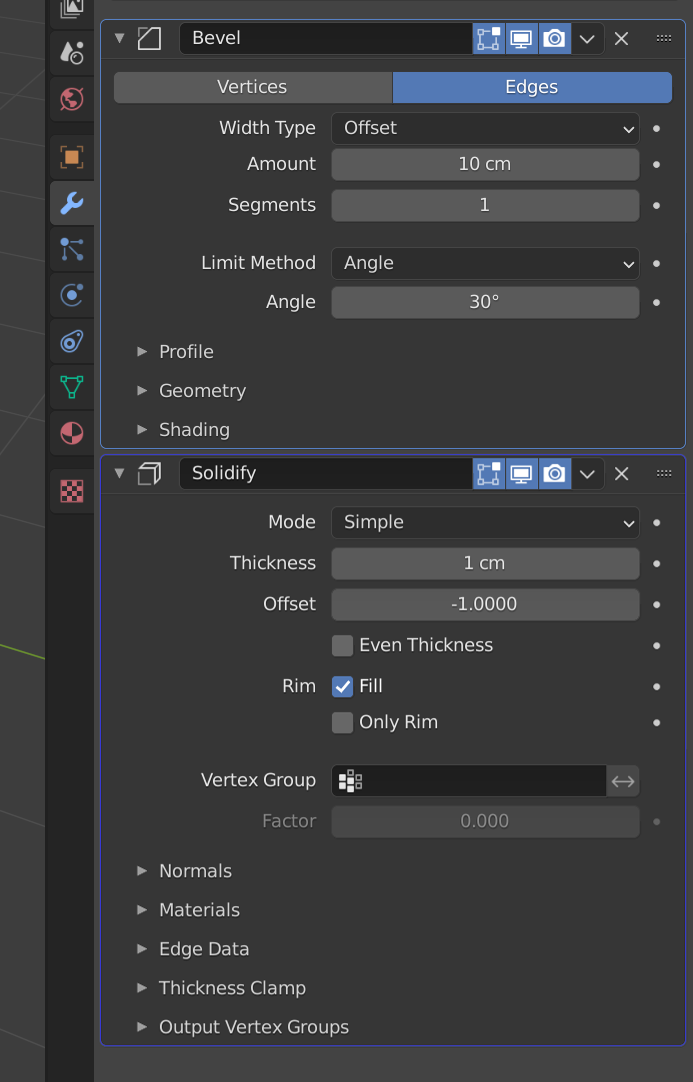Click animate dot beside Limit Method
Image resolution: width=693 pixels, height=1082 pixels.
656,263
